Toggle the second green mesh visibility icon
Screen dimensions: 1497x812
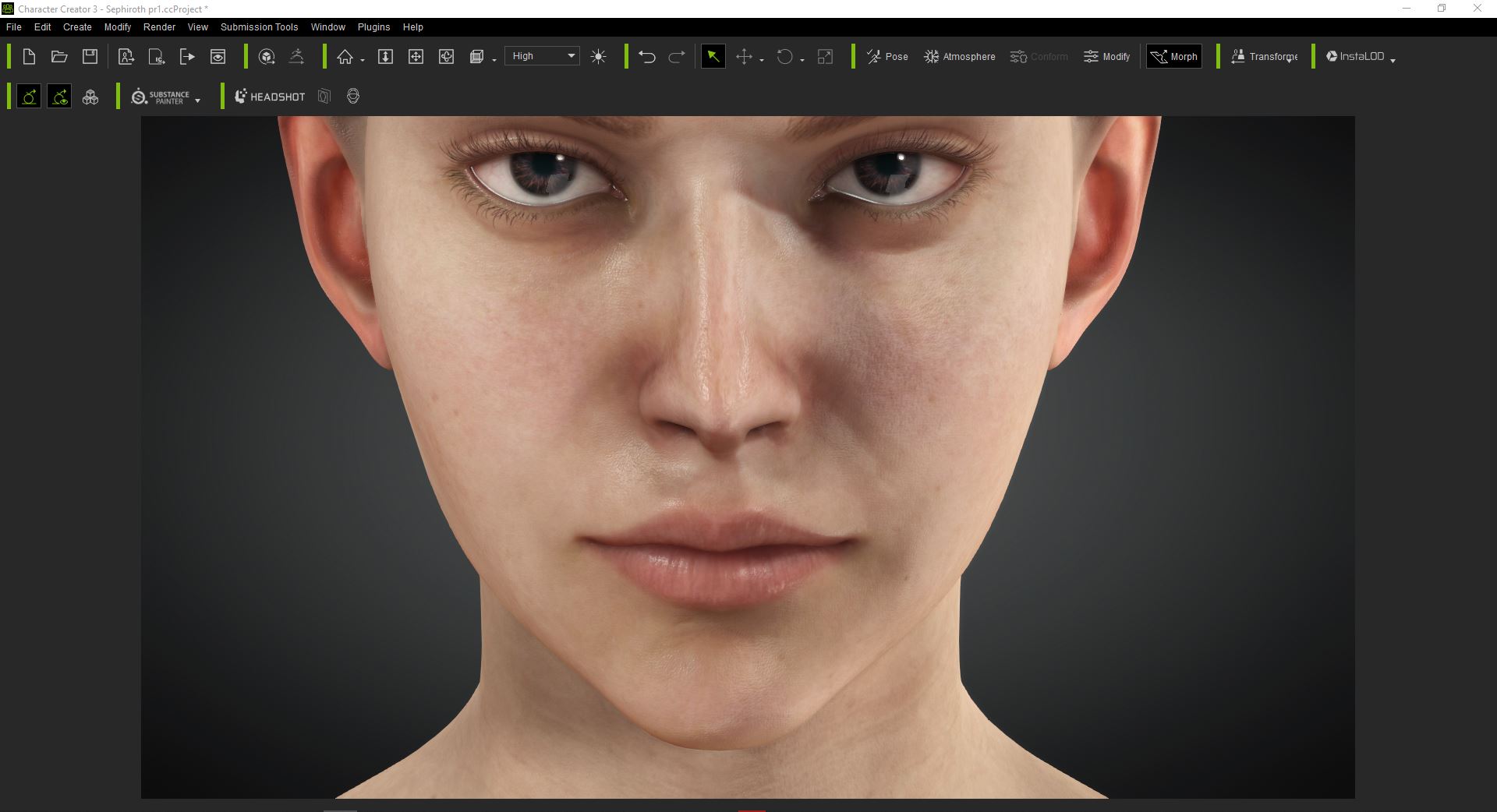[59, 97]
